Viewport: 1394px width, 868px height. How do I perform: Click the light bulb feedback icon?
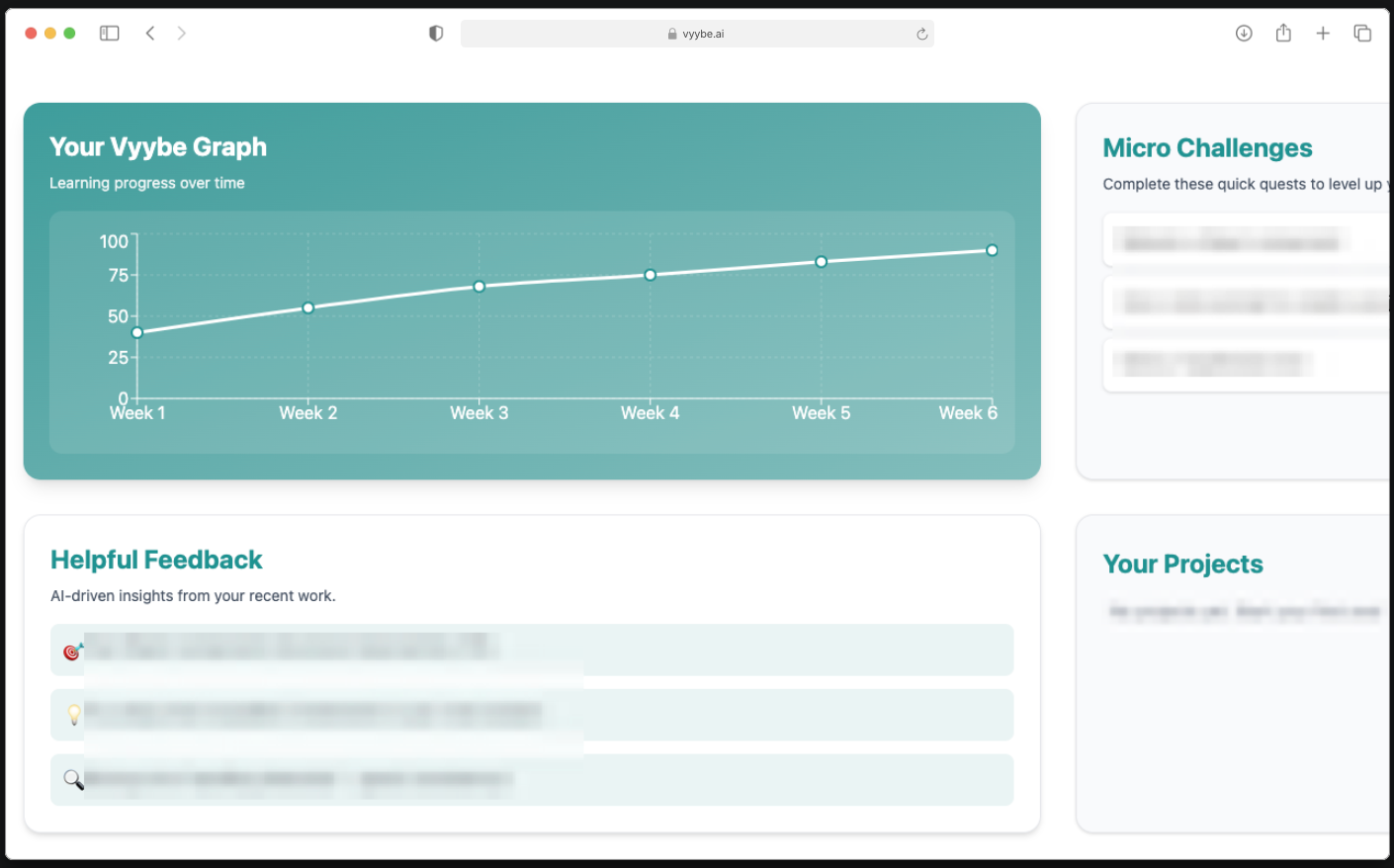[73, 715]
